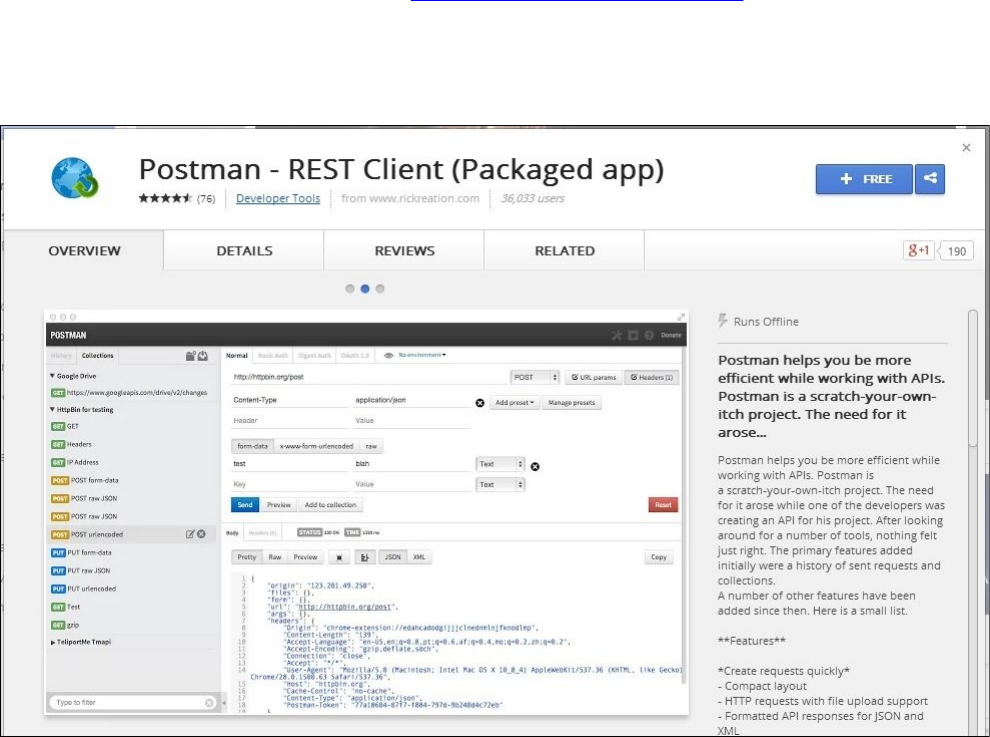Click the Runs Offline lightning icon

tap(723, 321)
